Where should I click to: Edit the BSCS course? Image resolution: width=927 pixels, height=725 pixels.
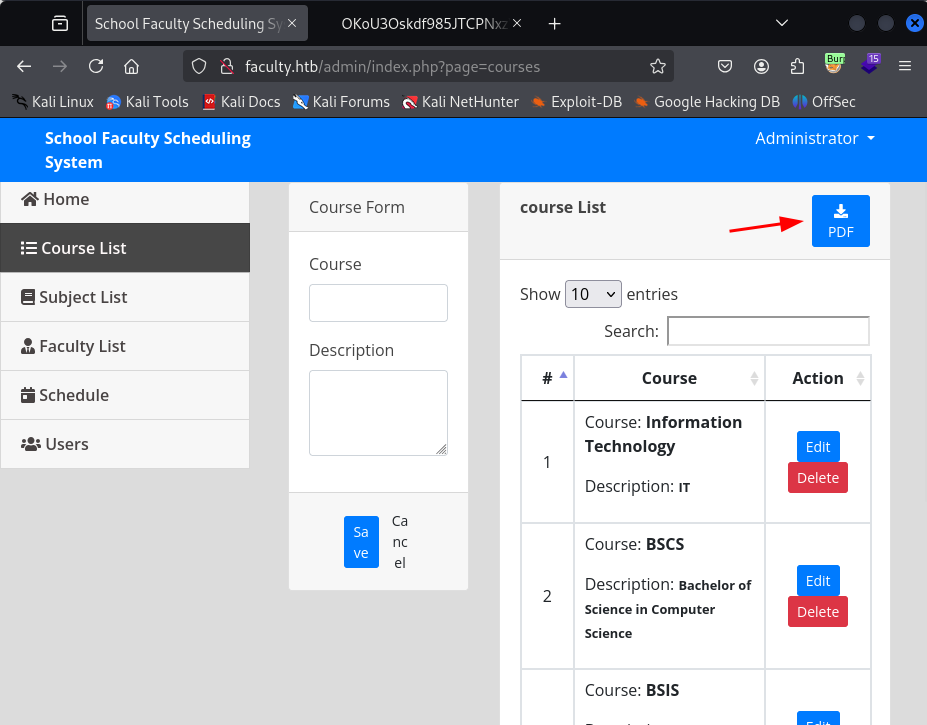(x=818, y=581)
